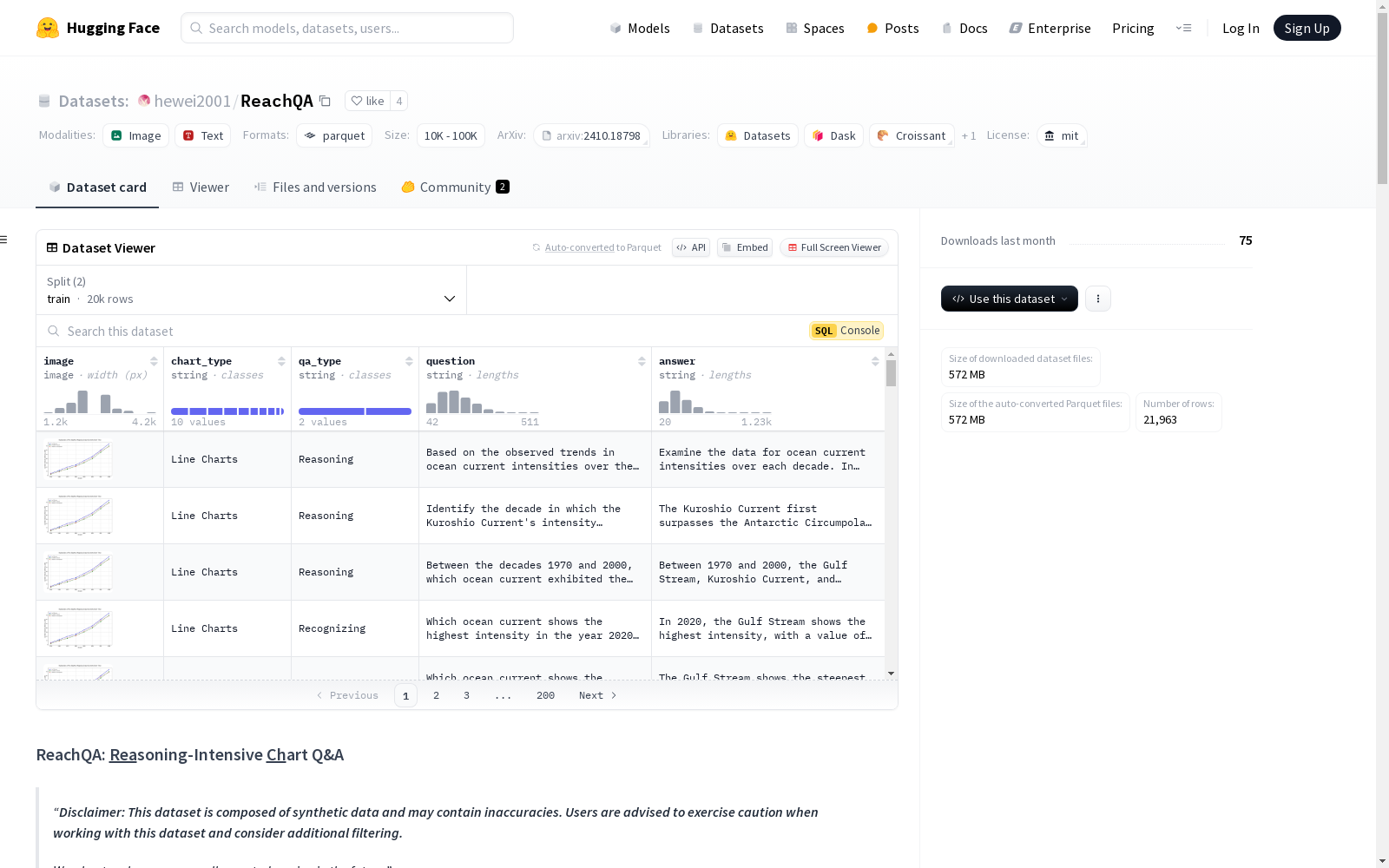Click the Hugging Face logo icon
This screenshot has height=868, width=1389.
tap(48, 28)
